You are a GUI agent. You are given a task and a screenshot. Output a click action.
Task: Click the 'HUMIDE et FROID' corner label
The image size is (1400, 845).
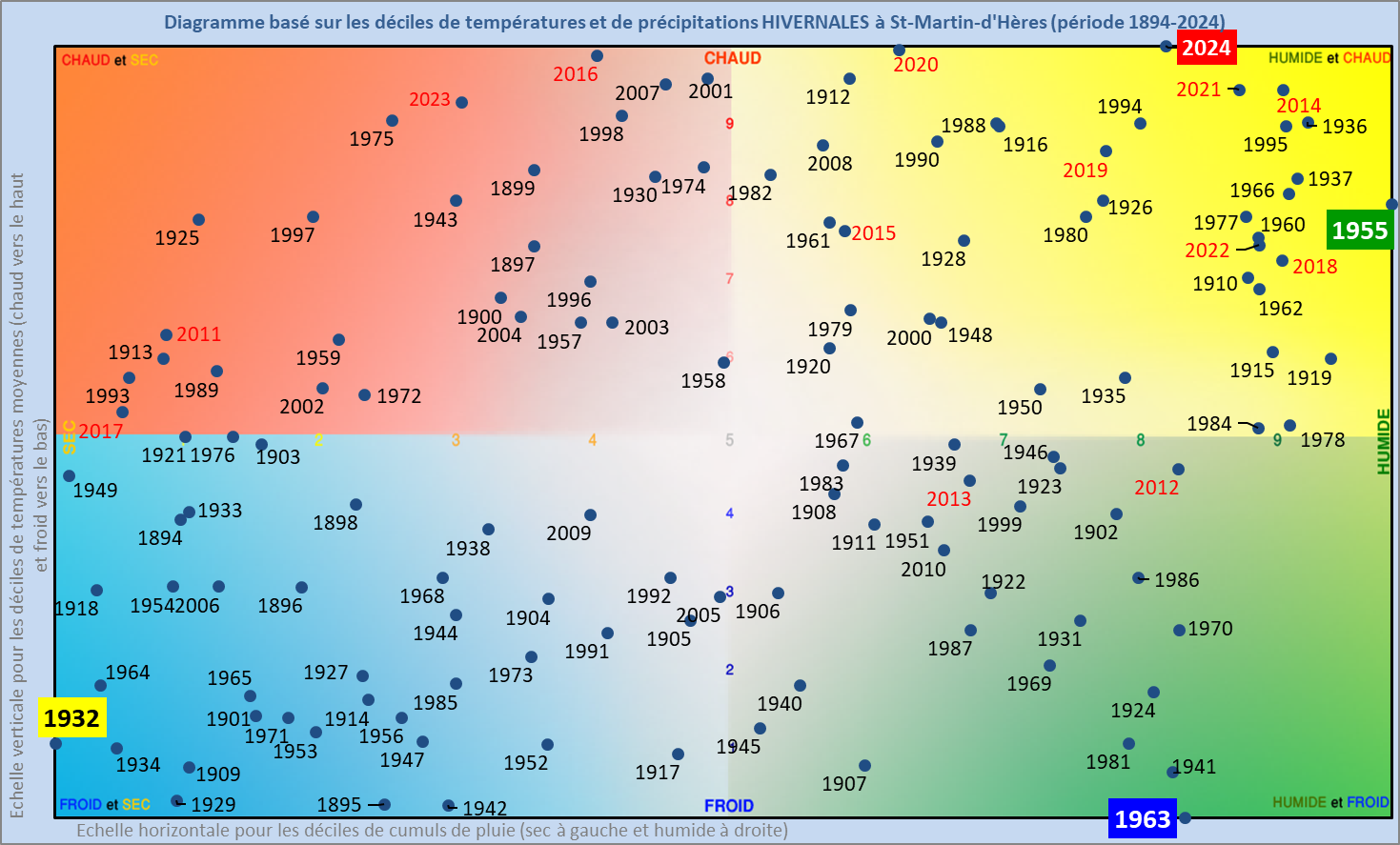(x=1330, y=802)
